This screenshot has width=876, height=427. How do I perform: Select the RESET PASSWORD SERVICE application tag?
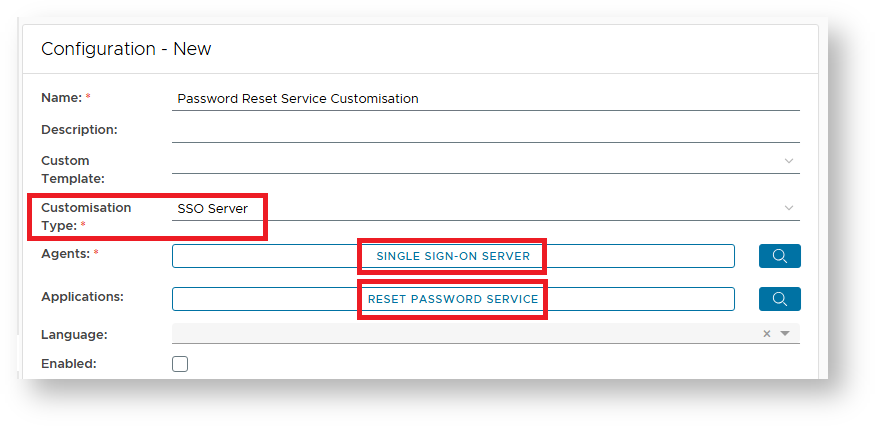[453, 299]
